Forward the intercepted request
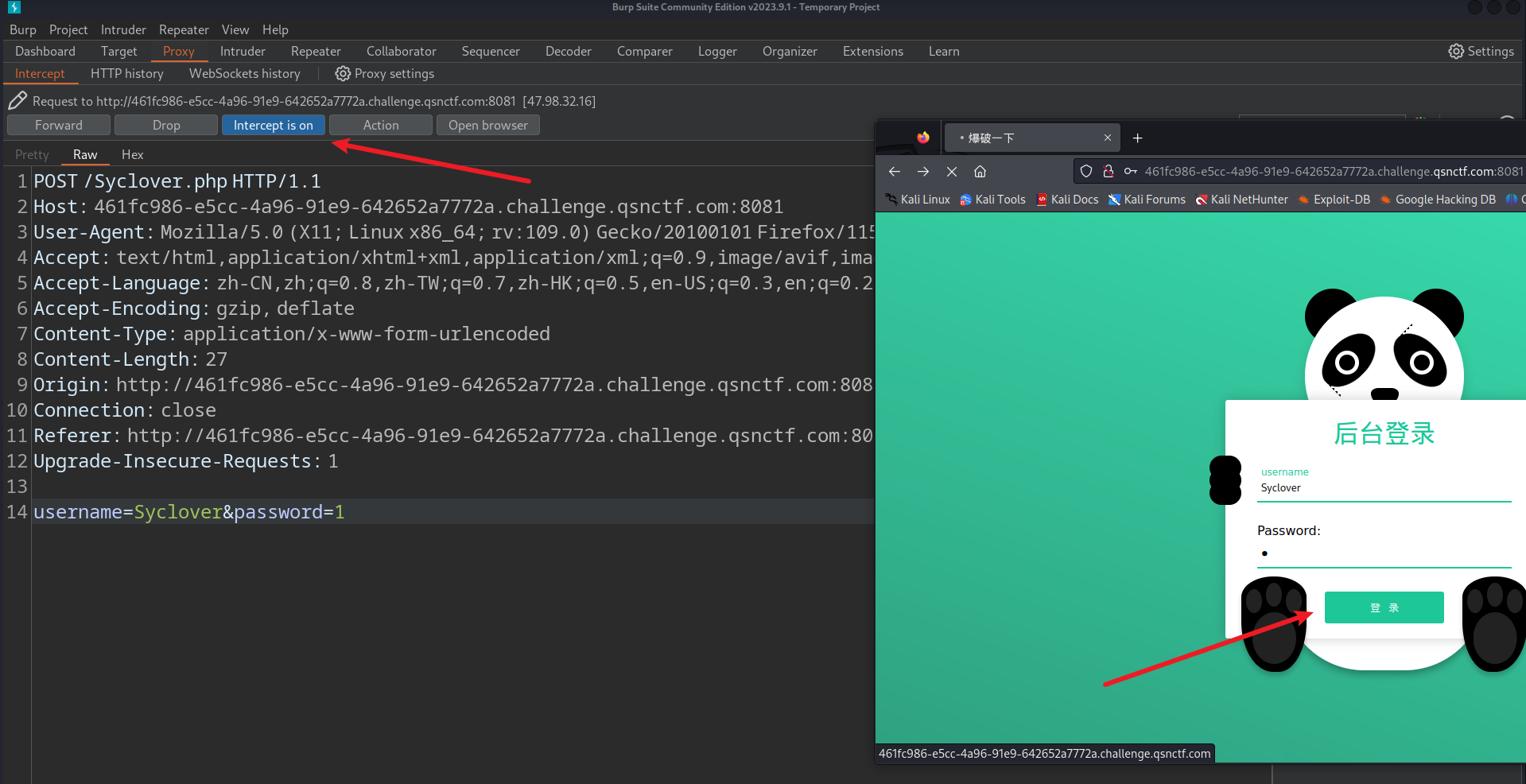 click(58, 125)
